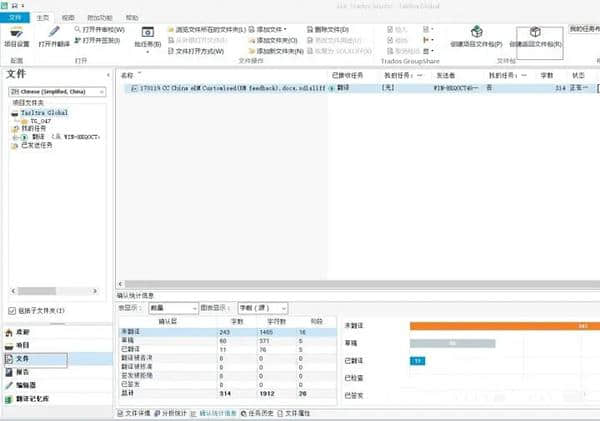Image resolution: width=600 pixels, height=421 pixels.
Task: Expand 批任务 dropdown arrow
Action: click(148, 52)
